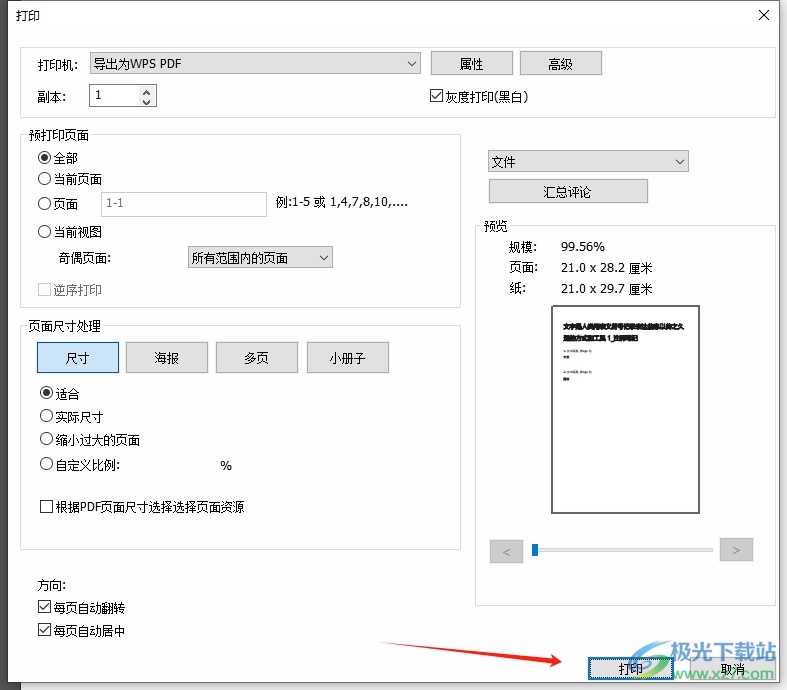787x690 pixels.
Task: Select the 当前页面 radio option
Action: (x=45, y=178)
